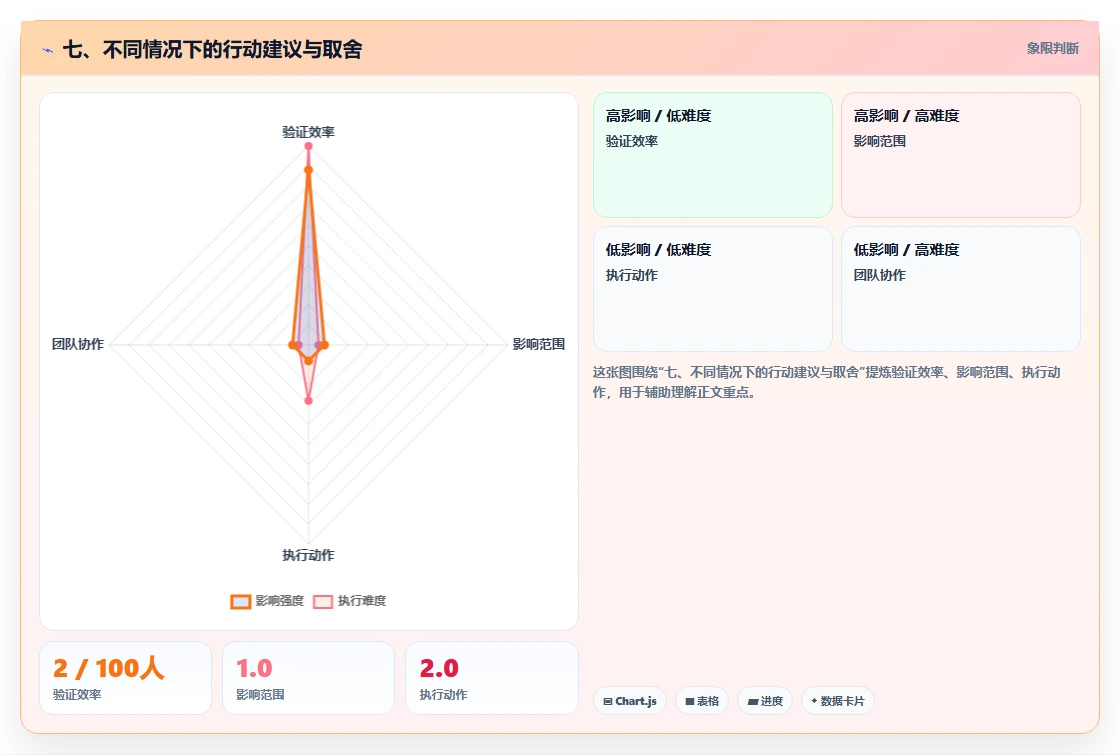Click the pink 执行动作 data point below center

(309, 401)
